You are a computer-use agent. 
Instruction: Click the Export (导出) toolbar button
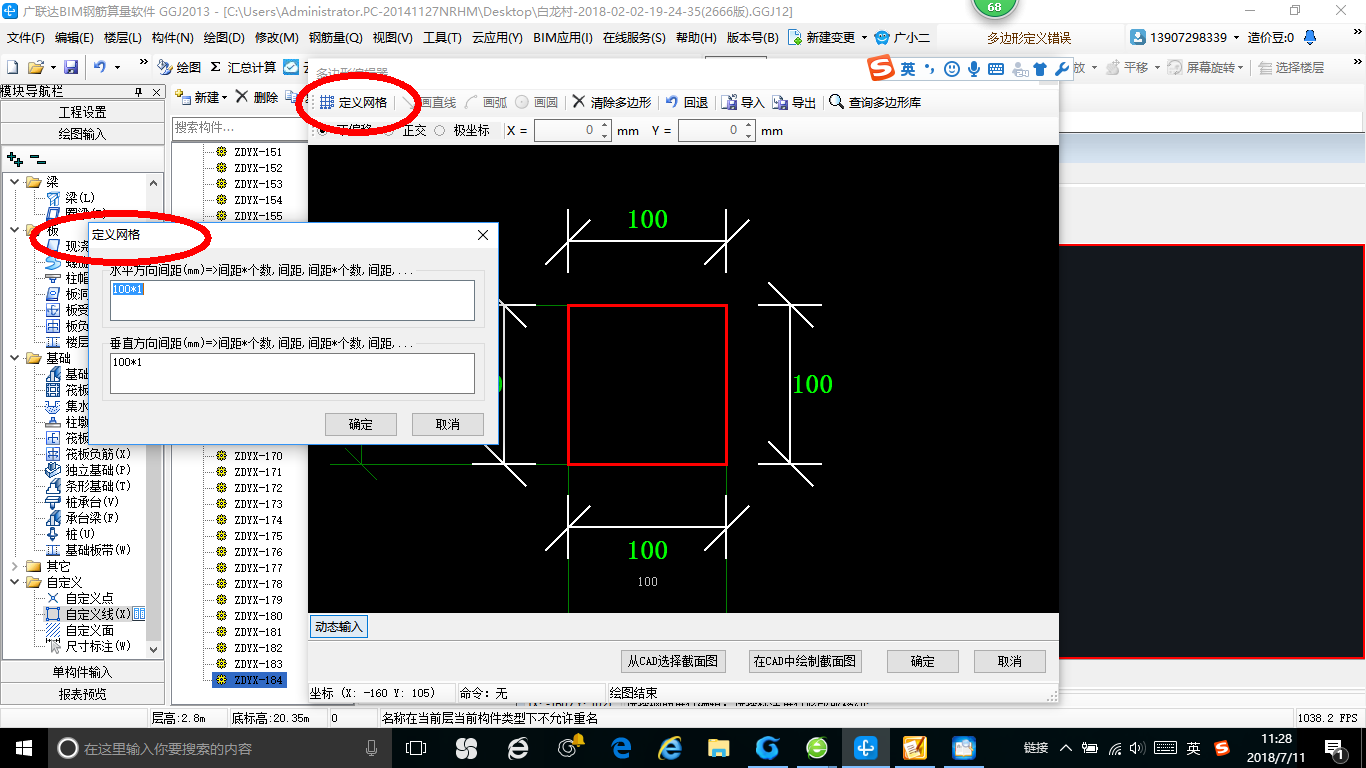794,102
